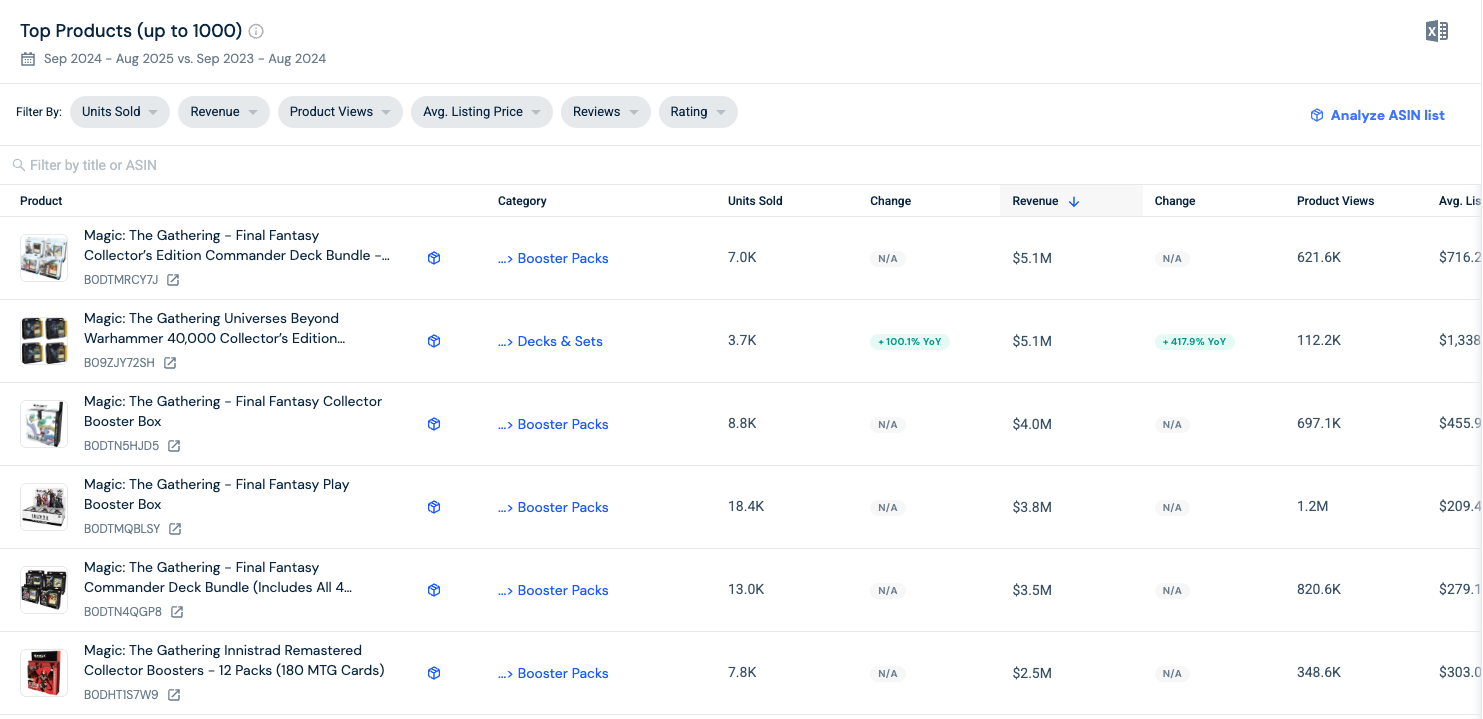Sort by the Units Sold column header
1483x719 pixels.
tap(755, 201)
